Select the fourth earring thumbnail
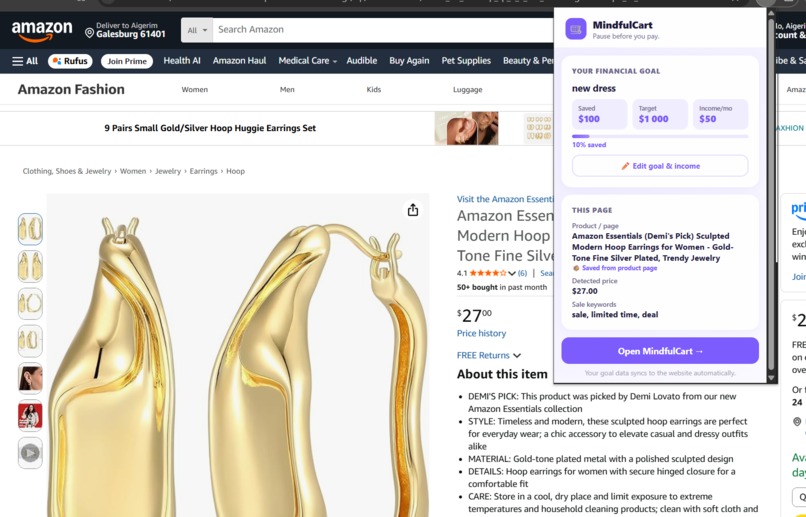This screenshot has width=806, height=517. (x=30, y=341)
